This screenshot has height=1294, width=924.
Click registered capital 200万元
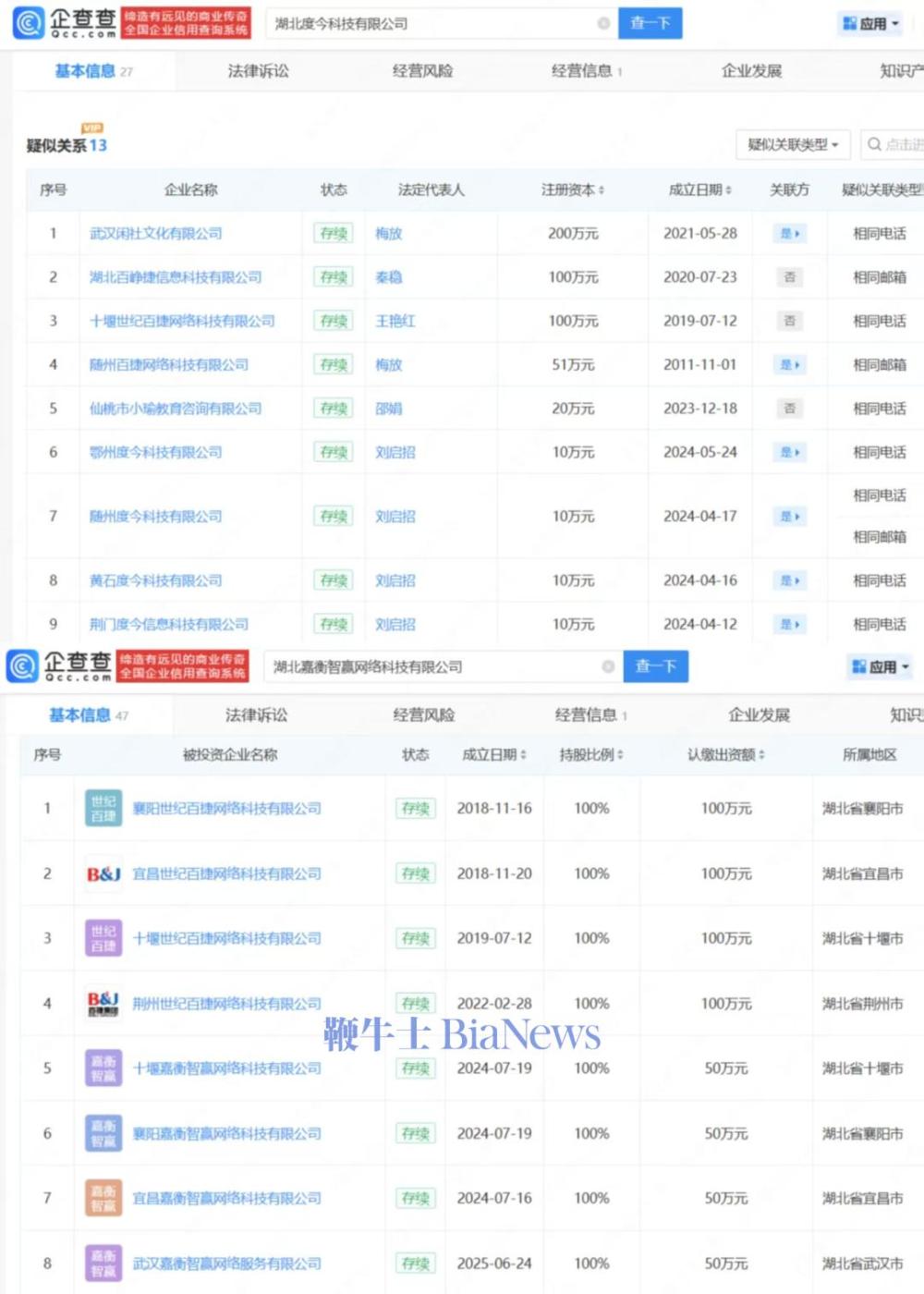pyautogui.click(x=573, y=234)
